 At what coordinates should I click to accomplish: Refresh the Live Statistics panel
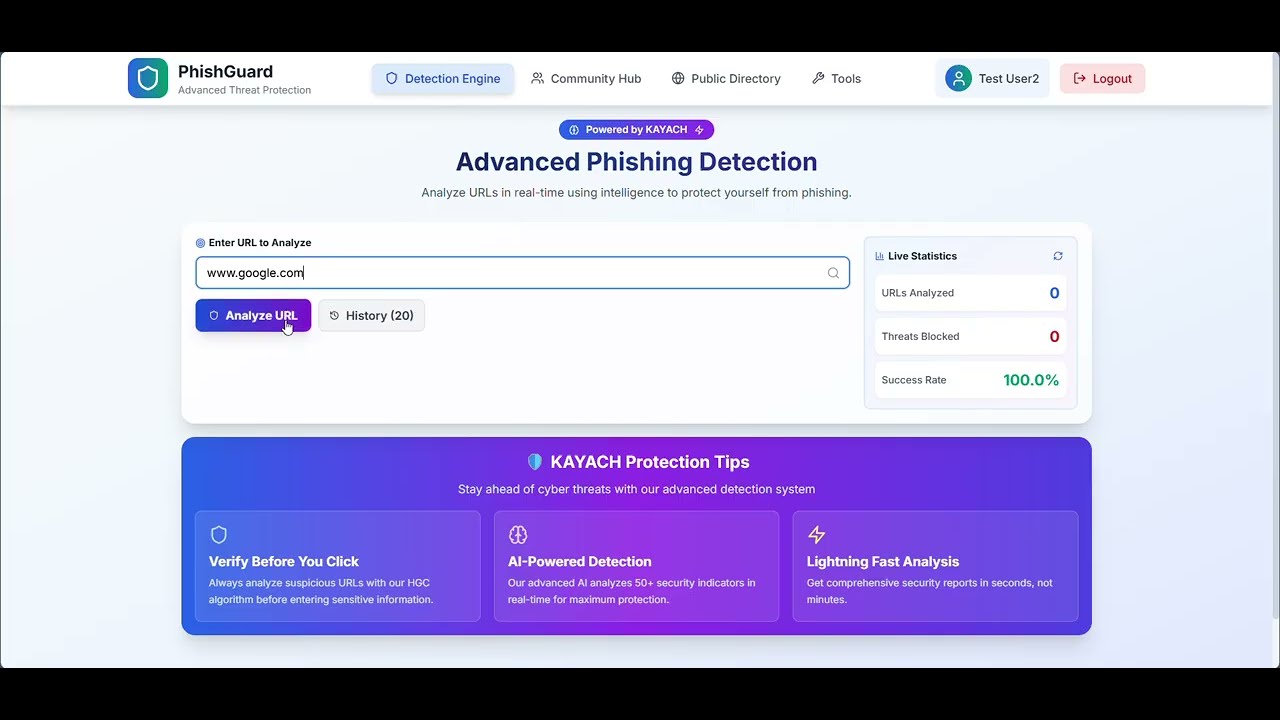coord(1058,256)
